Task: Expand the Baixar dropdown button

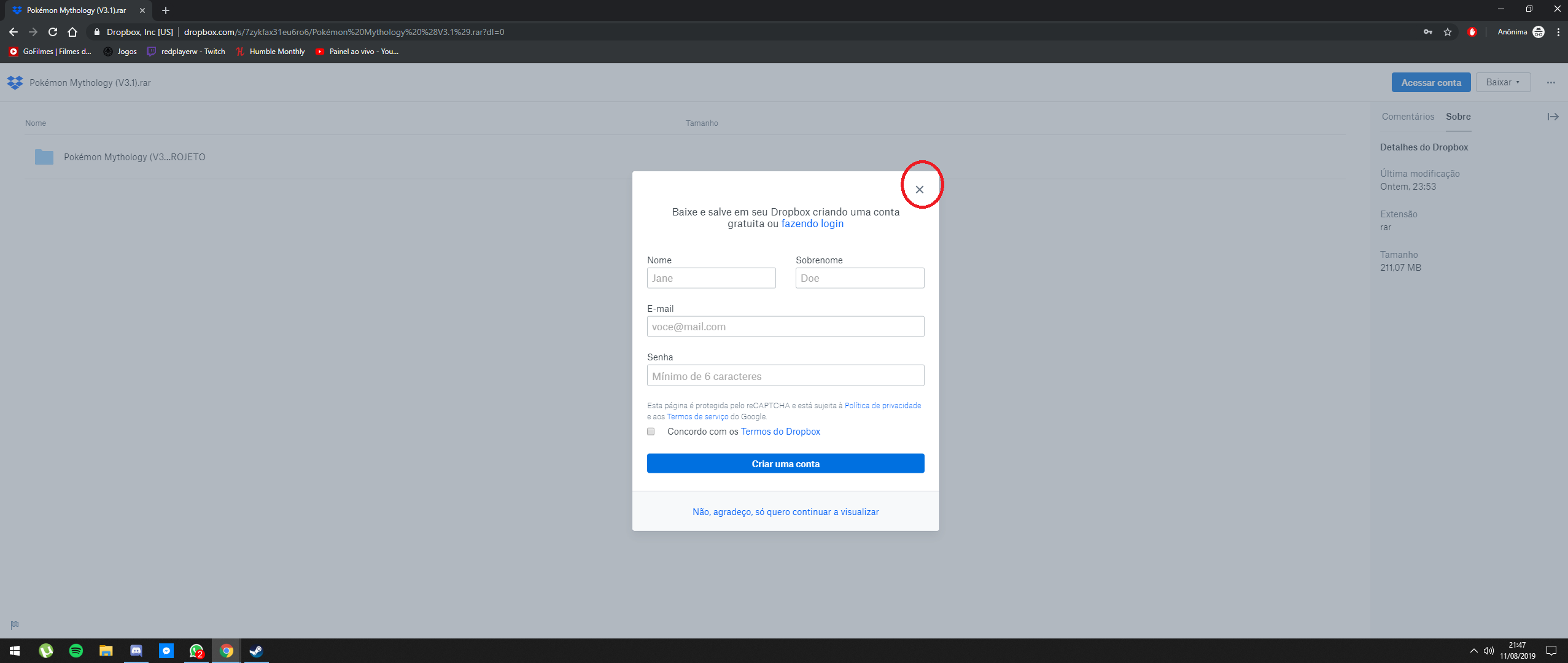Action: tap(1503, 82)
